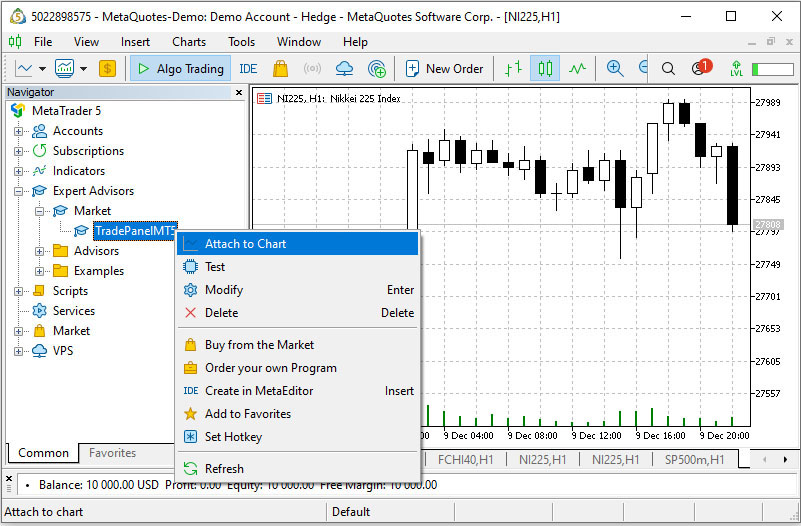
Task: Expand the VPS tree node
Action: (18, 351)
